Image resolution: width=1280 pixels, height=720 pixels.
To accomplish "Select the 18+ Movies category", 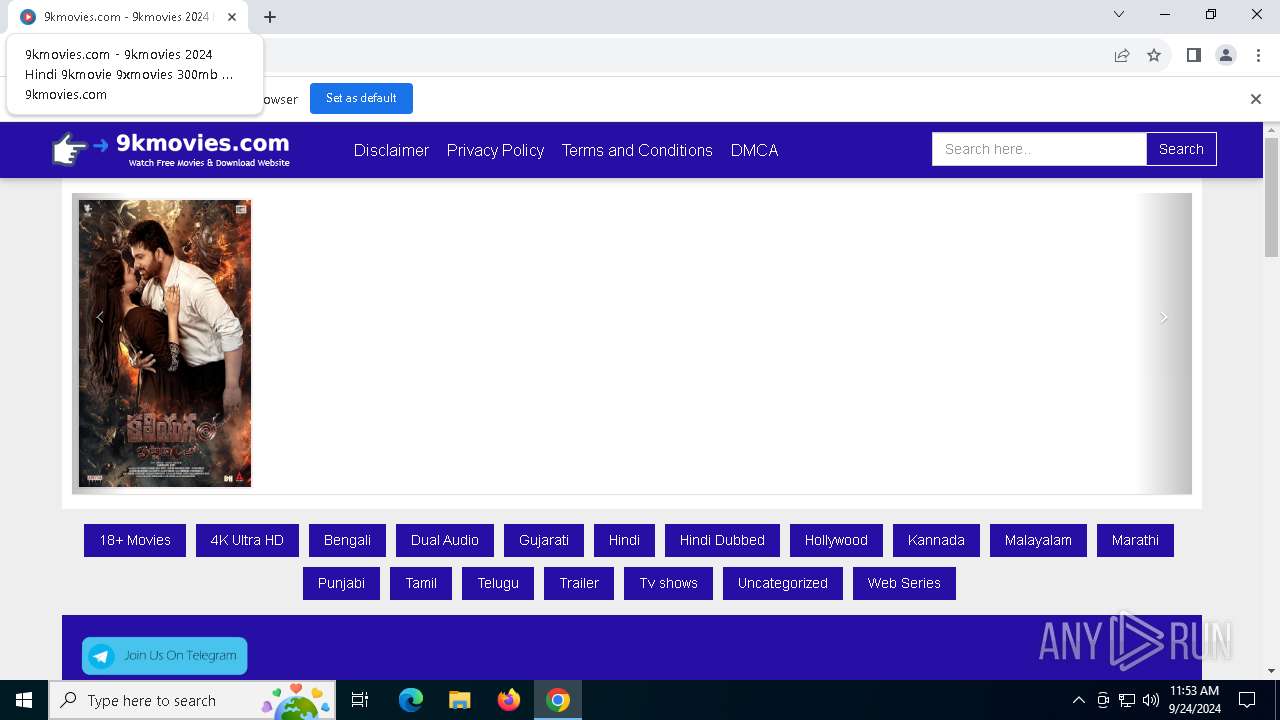I will [135, 540].
